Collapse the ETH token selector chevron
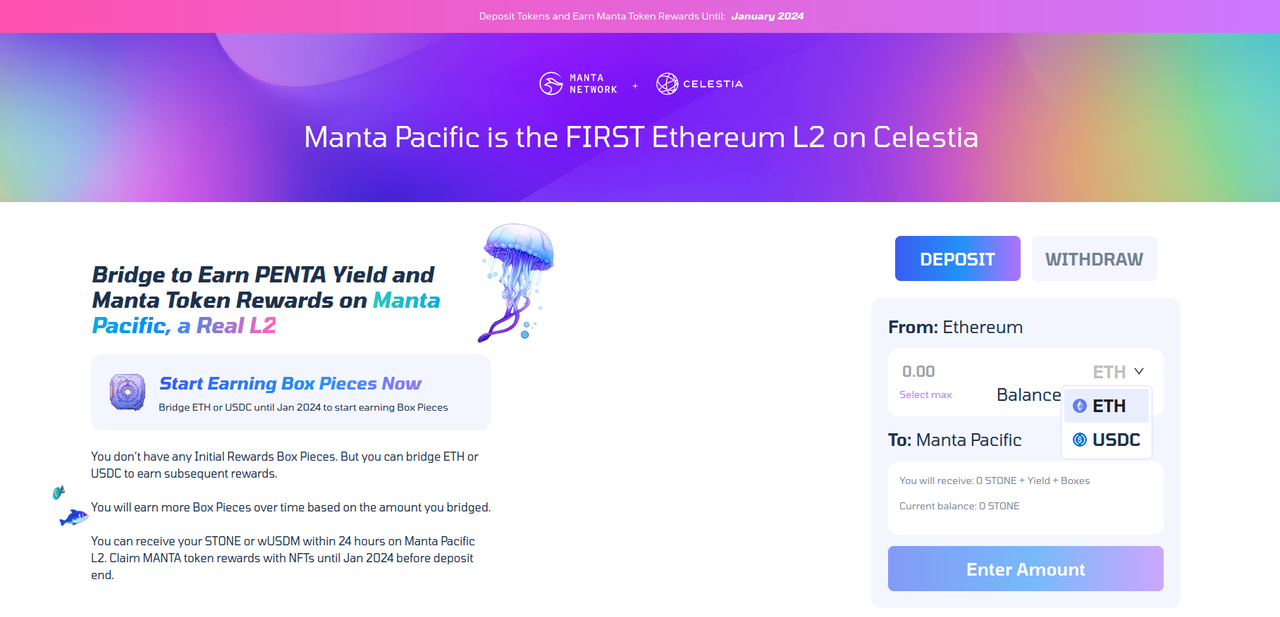 [x=1139, y=372]
